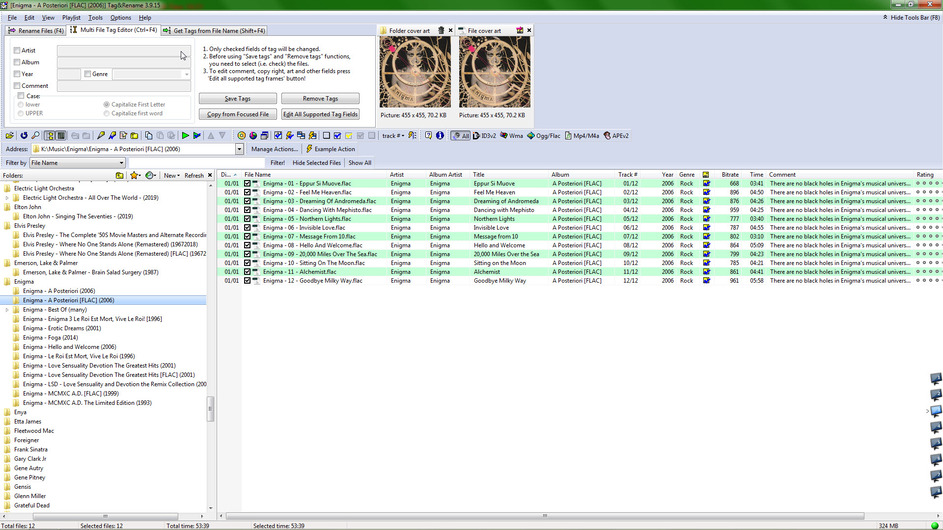This screenshot has width=943, height=530.
Task: Expand Electric Light Orchestra - All Over The World folder
Action: 7,197
